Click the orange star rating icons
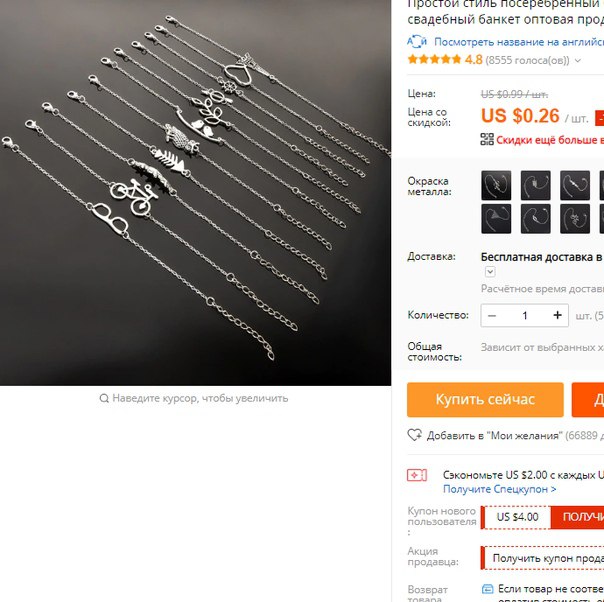Screen dimensions: 604x602 click(434, 59)
